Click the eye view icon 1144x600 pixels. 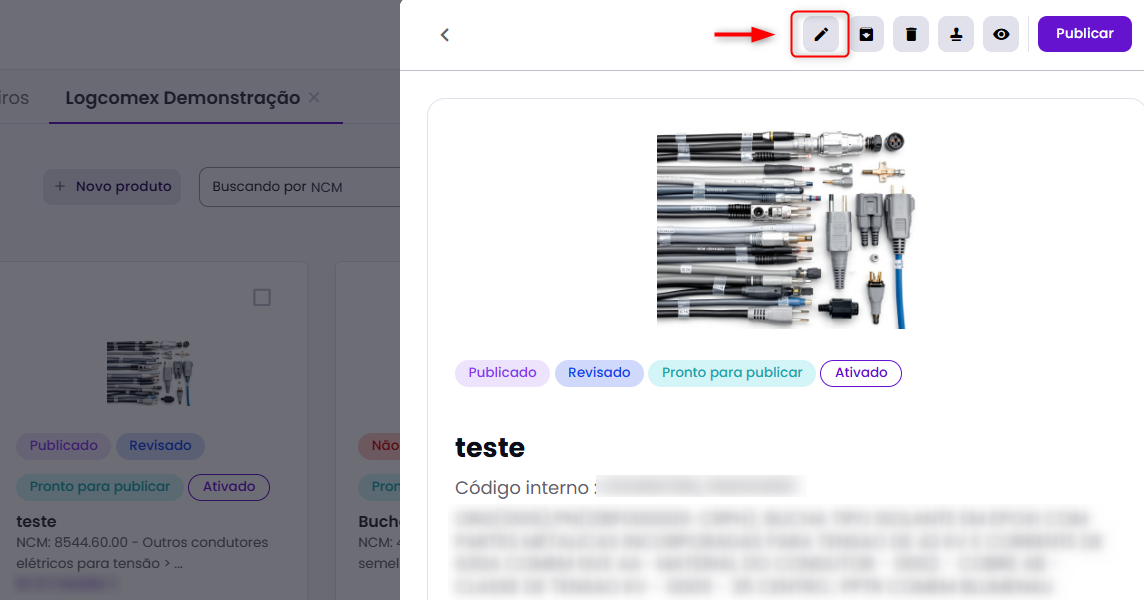click(1001, 35)
